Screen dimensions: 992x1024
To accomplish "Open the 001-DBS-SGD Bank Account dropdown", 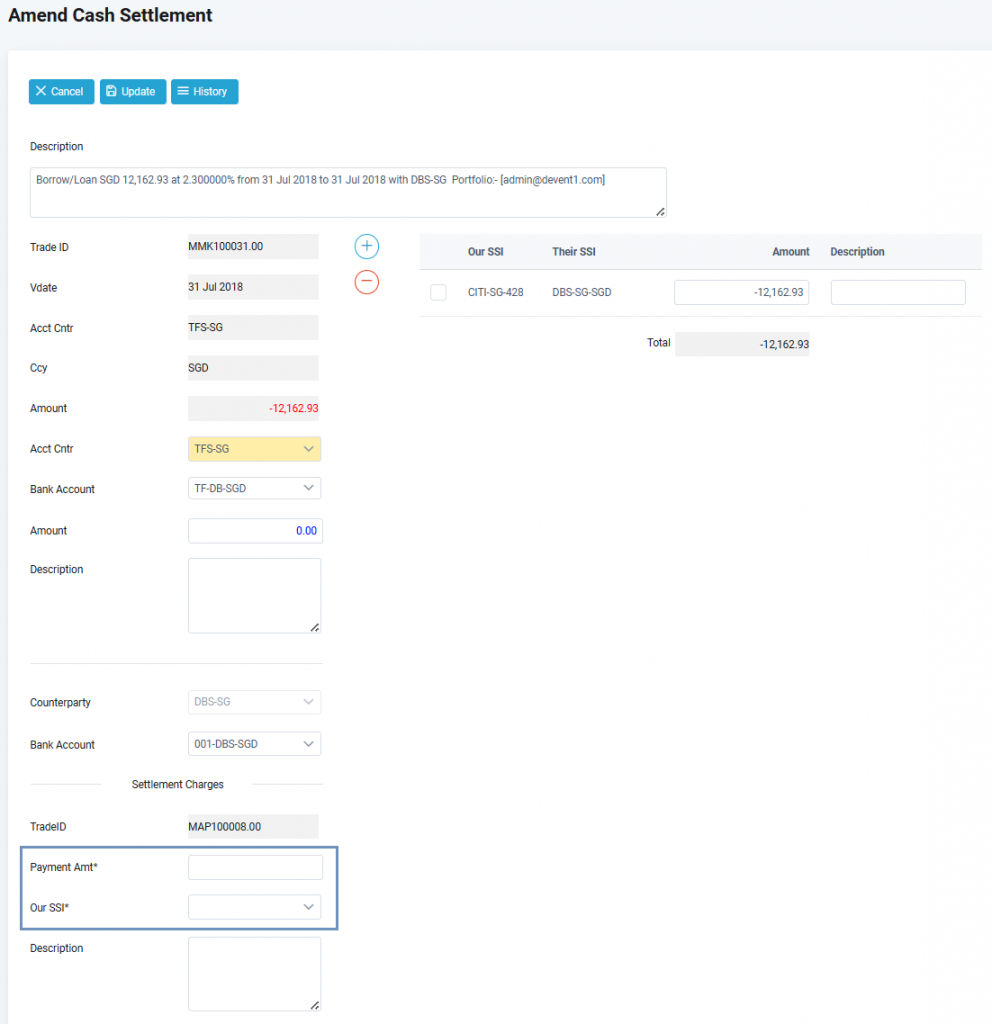I will pyautogui.click(x=255, y=744).
